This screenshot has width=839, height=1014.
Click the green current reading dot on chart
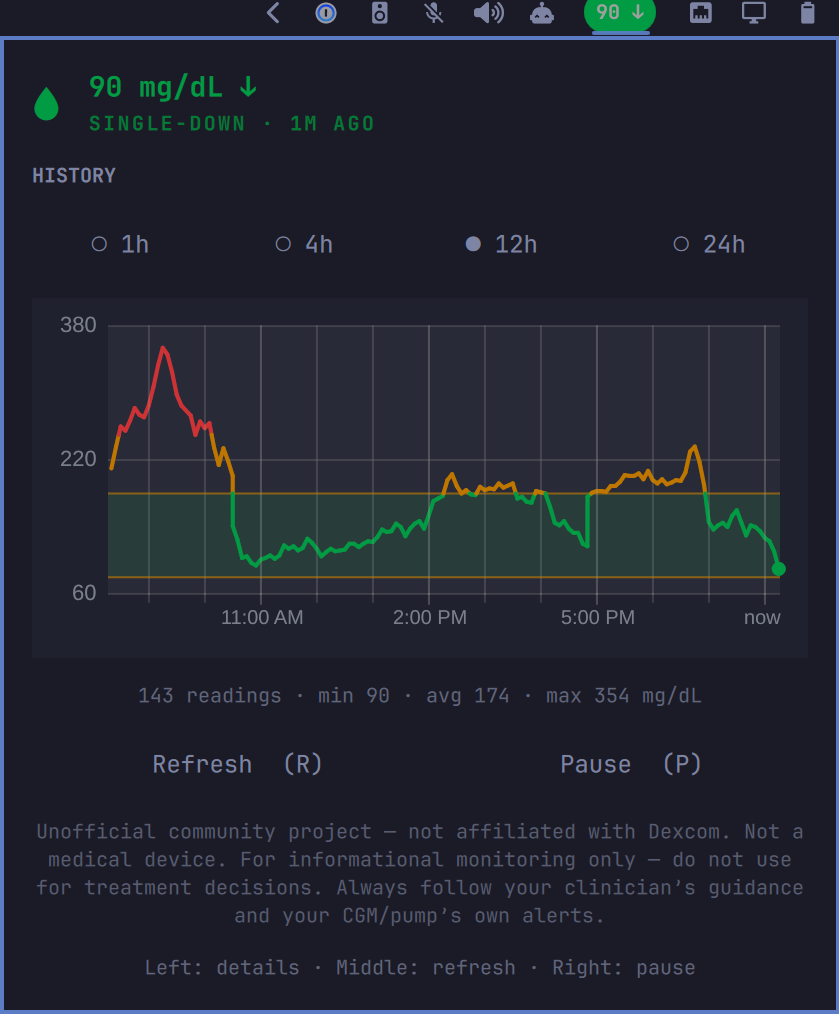pyautogui.click(x=779, y=569)
